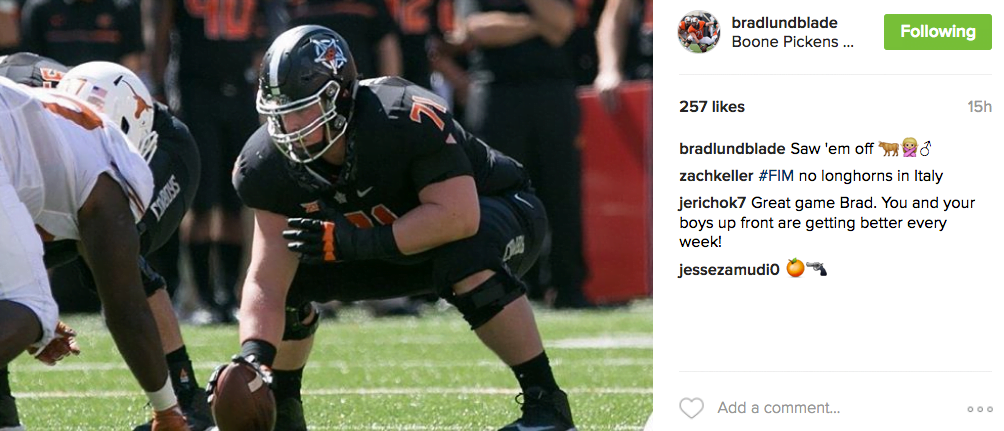
Task: View the 257 likes list
Action: 711,107
